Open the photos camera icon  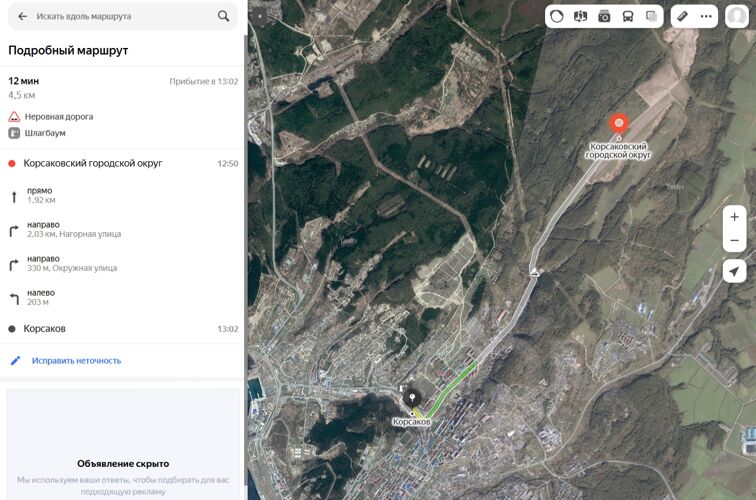coord(604,17)
